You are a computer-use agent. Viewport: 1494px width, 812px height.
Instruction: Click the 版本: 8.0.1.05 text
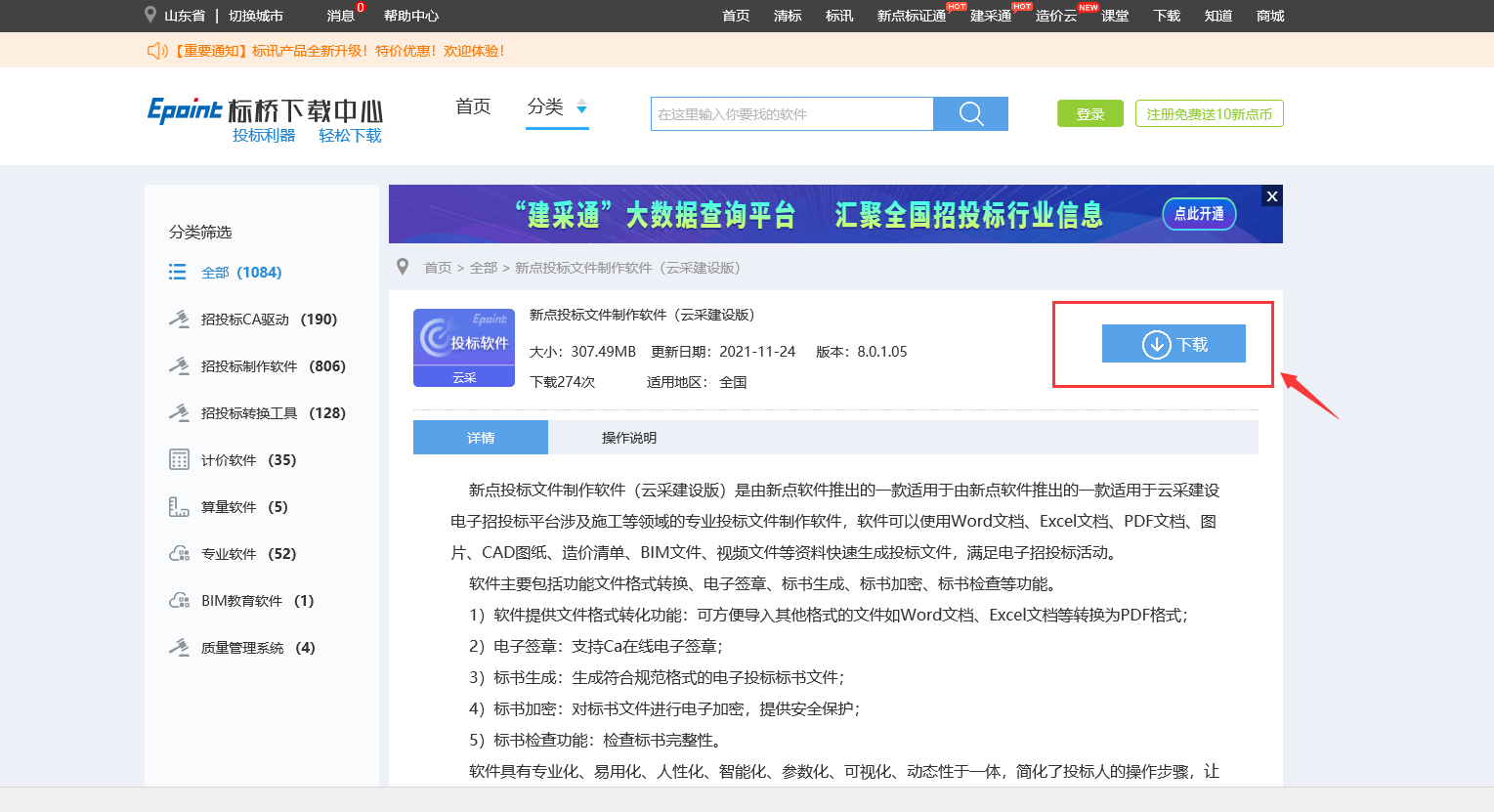pos(862,351)
